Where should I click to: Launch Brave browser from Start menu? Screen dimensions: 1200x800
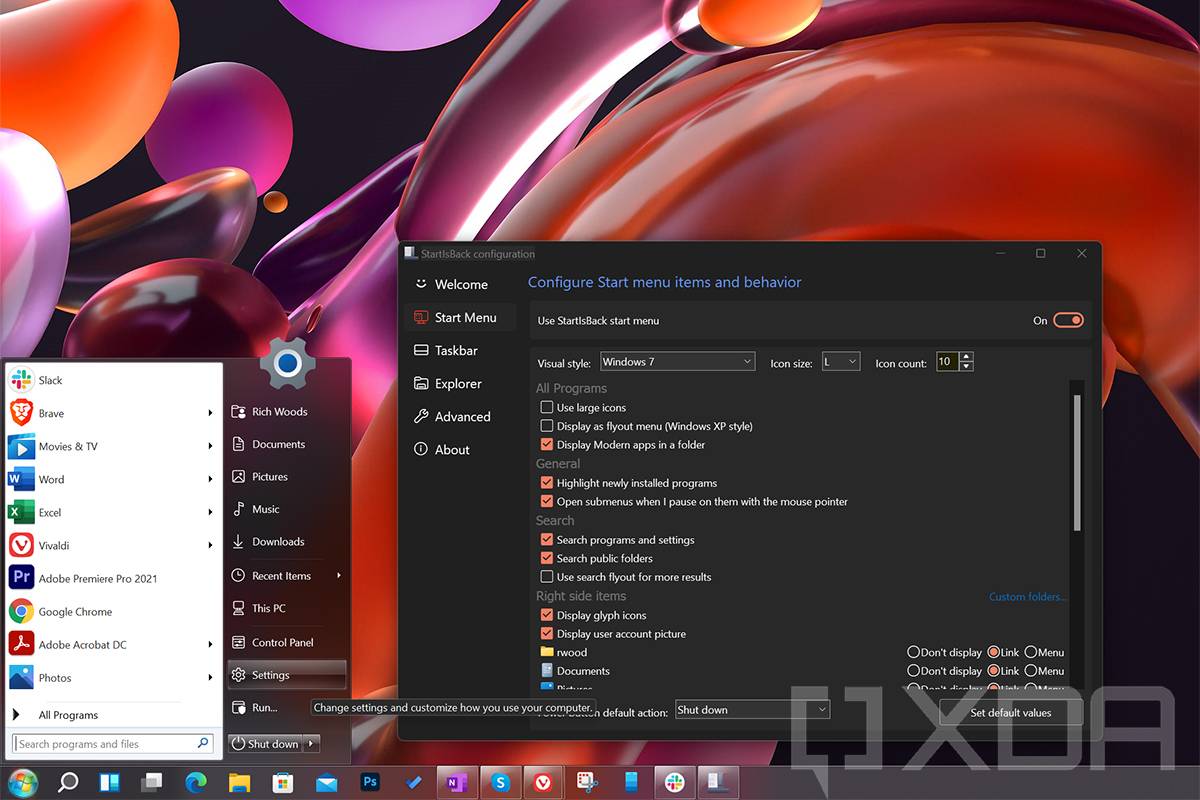click(51, 414)
